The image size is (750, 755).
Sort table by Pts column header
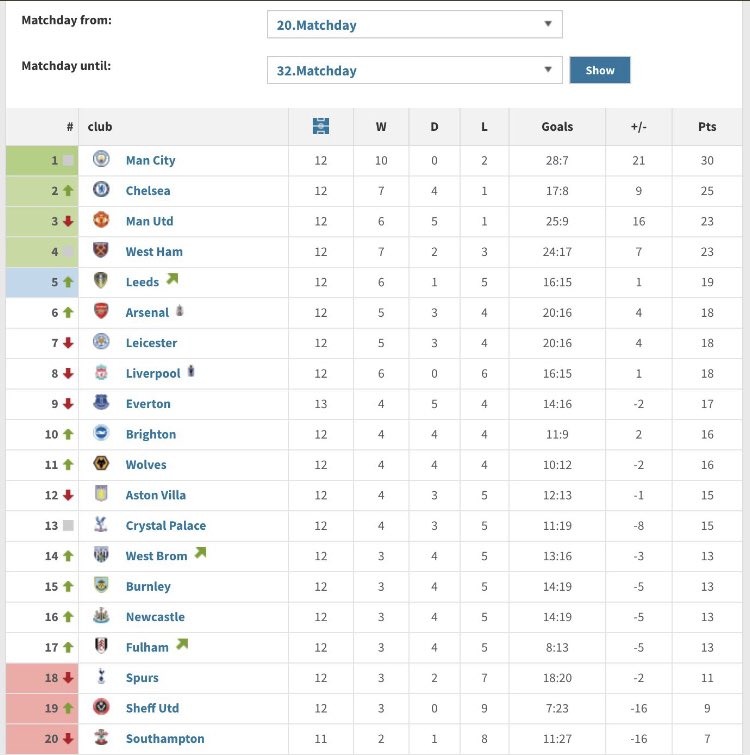click(707, 127)
